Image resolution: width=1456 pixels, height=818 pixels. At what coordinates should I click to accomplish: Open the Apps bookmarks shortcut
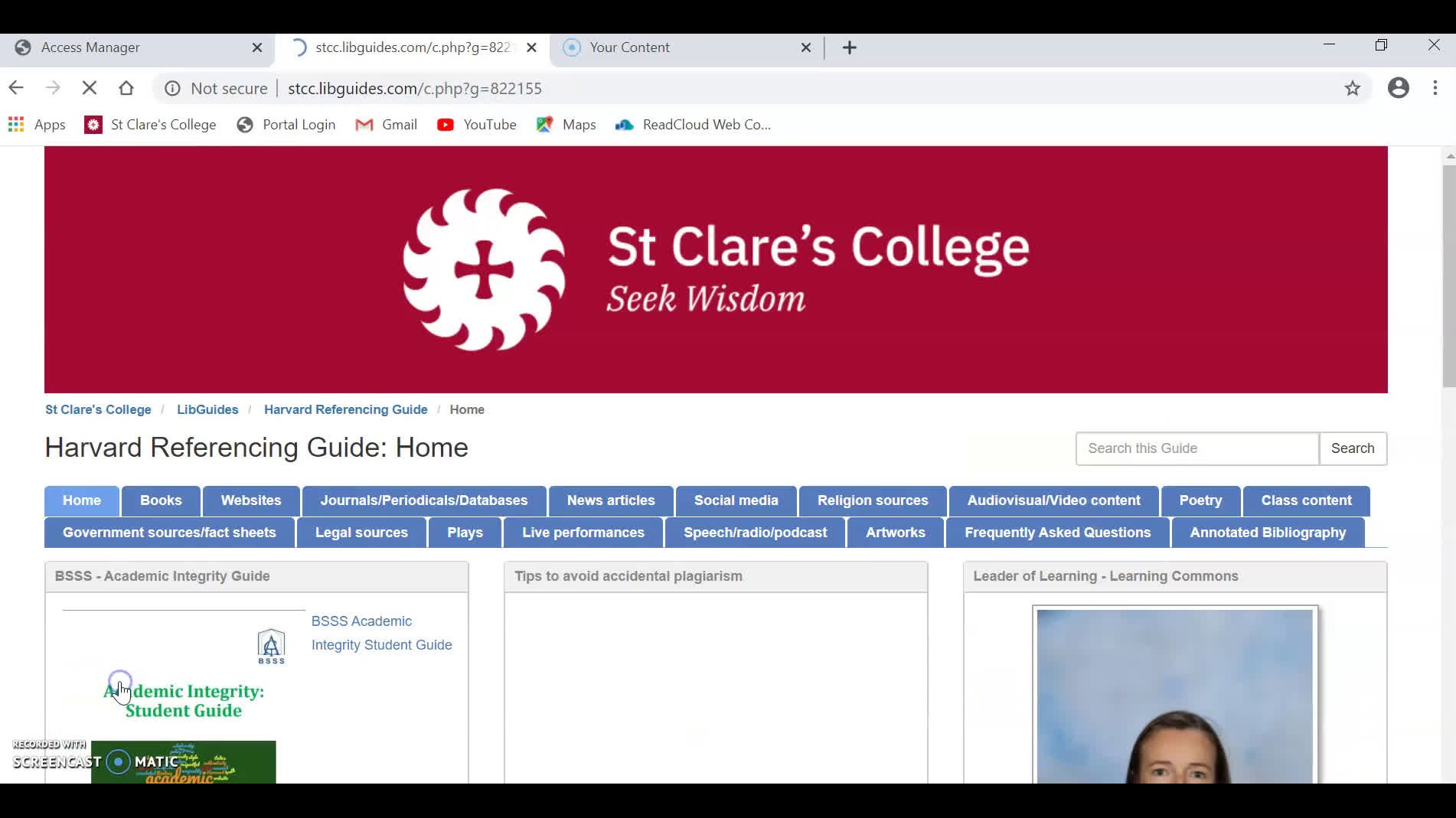tap(37, 125)
